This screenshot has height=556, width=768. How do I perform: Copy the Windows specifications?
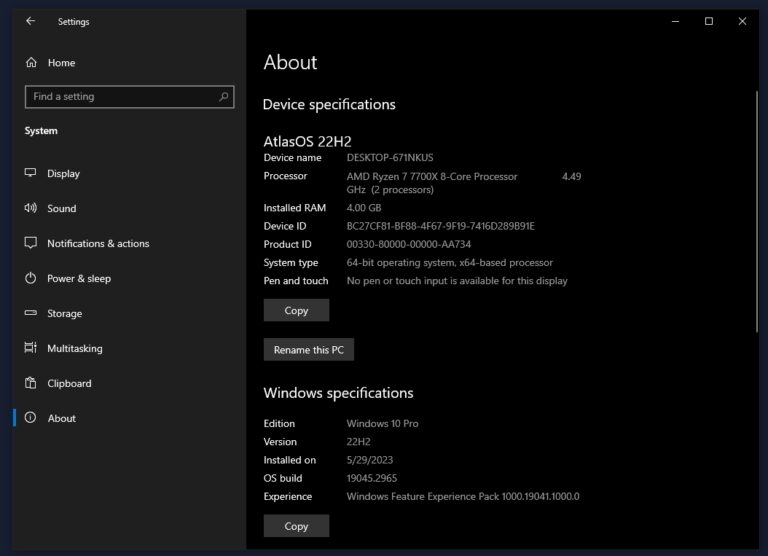tap(296, 526)
